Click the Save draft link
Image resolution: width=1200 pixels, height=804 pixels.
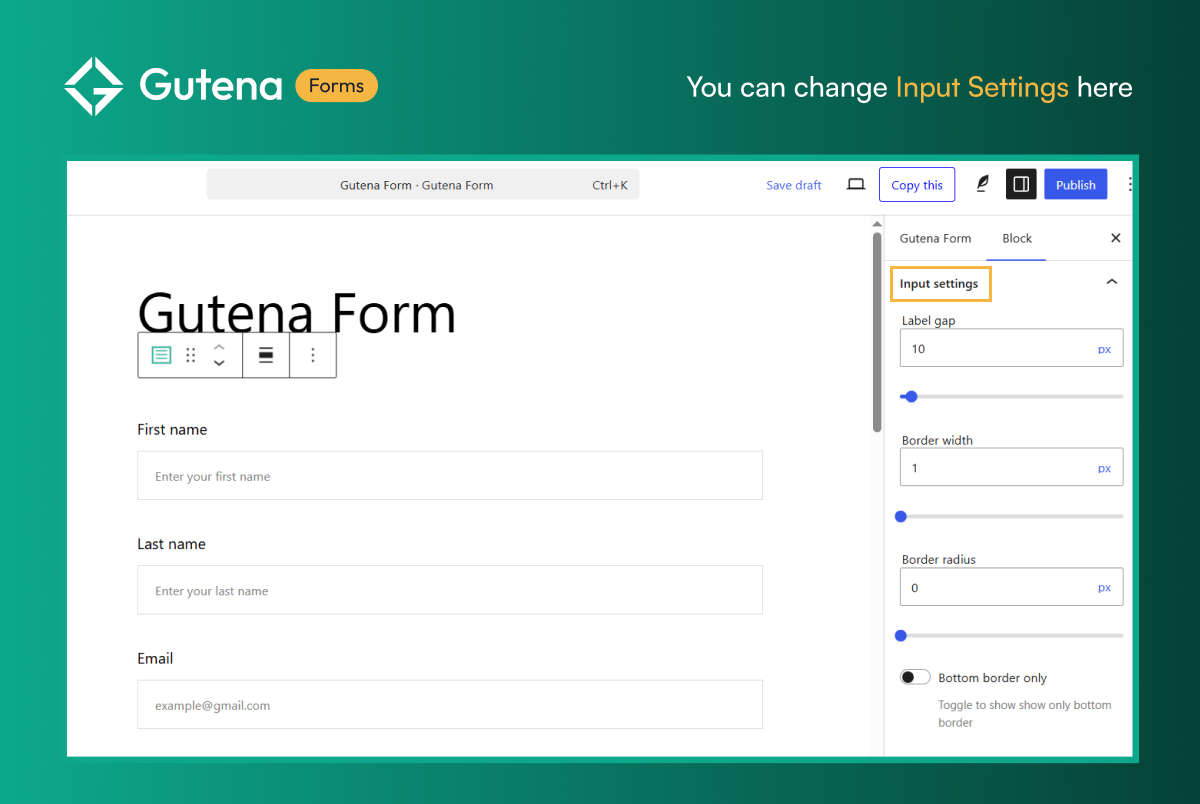(x=793, y=185)
